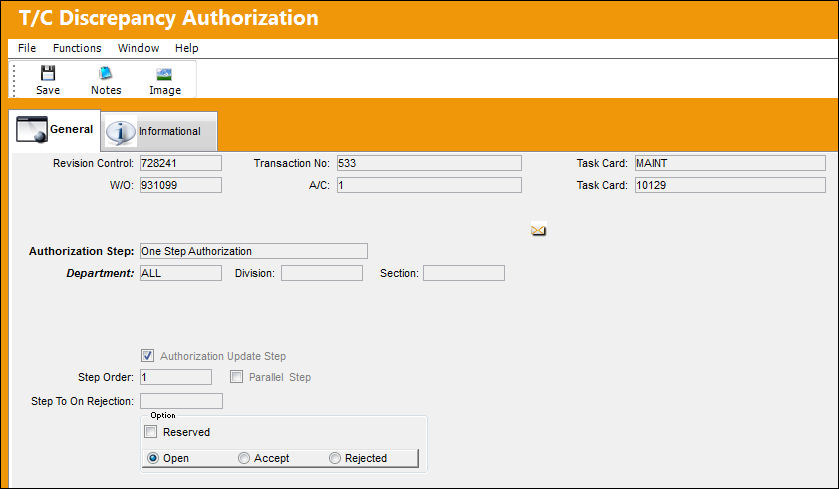The image size is (839, 489).
Task: Select the Rejected radio button
Action: 335,458
